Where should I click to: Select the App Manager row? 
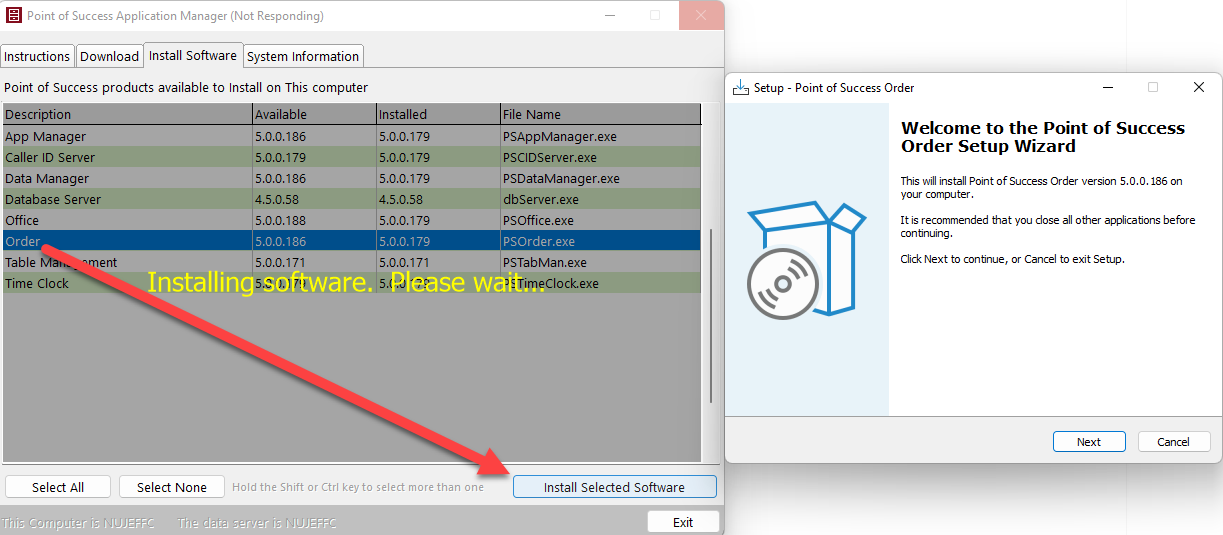(352, 136)
